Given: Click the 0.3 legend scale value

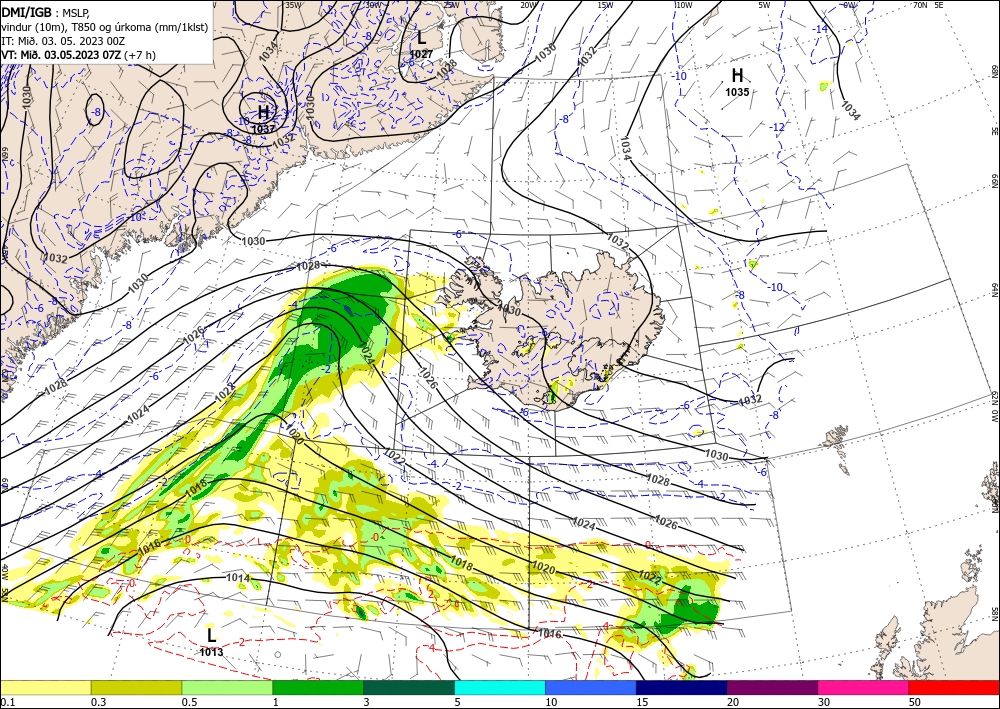Looking at the screenshot, I should tap(99, 702).
